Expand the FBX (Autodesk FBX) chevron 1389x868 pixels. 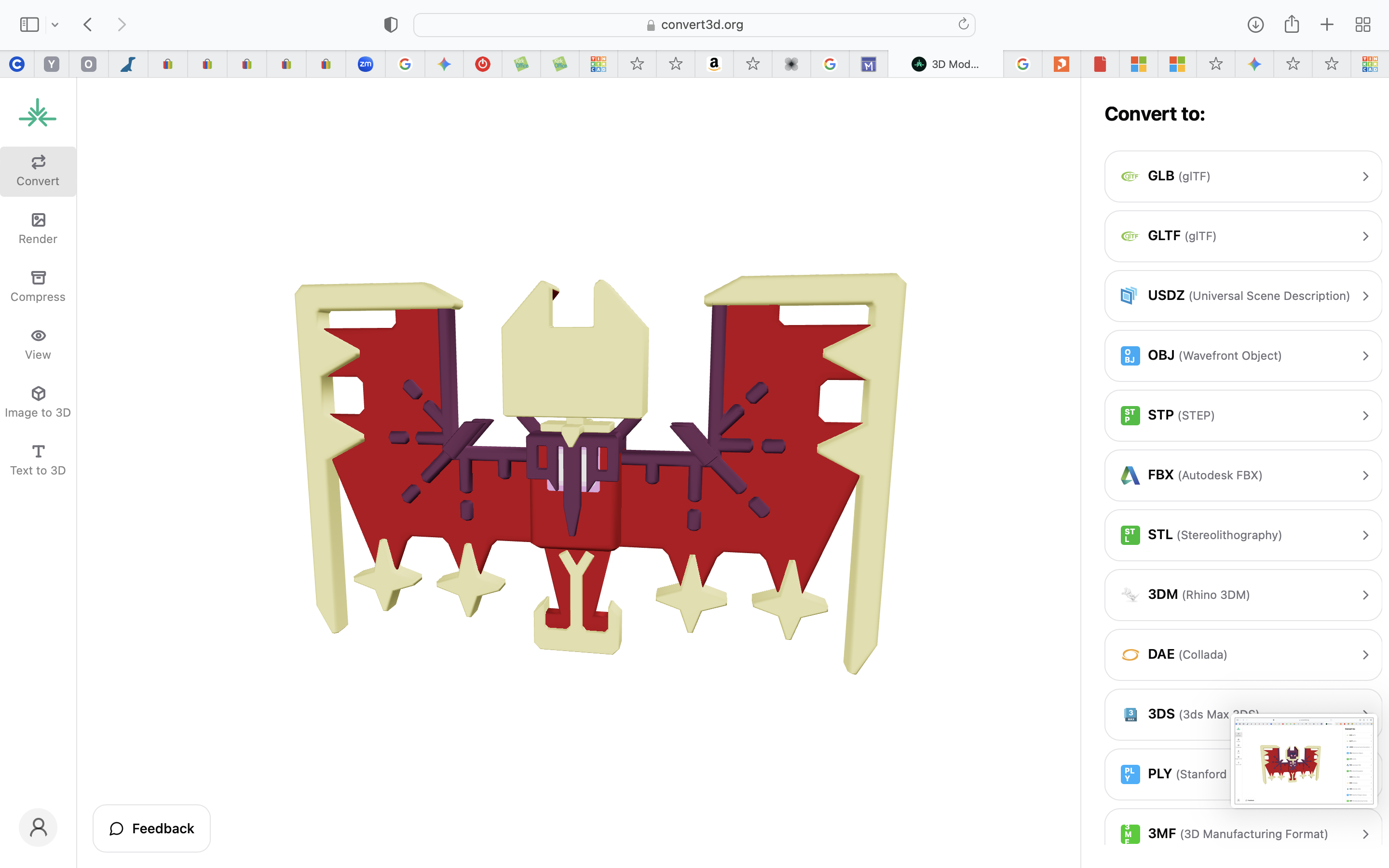(x=1365, y=475)
